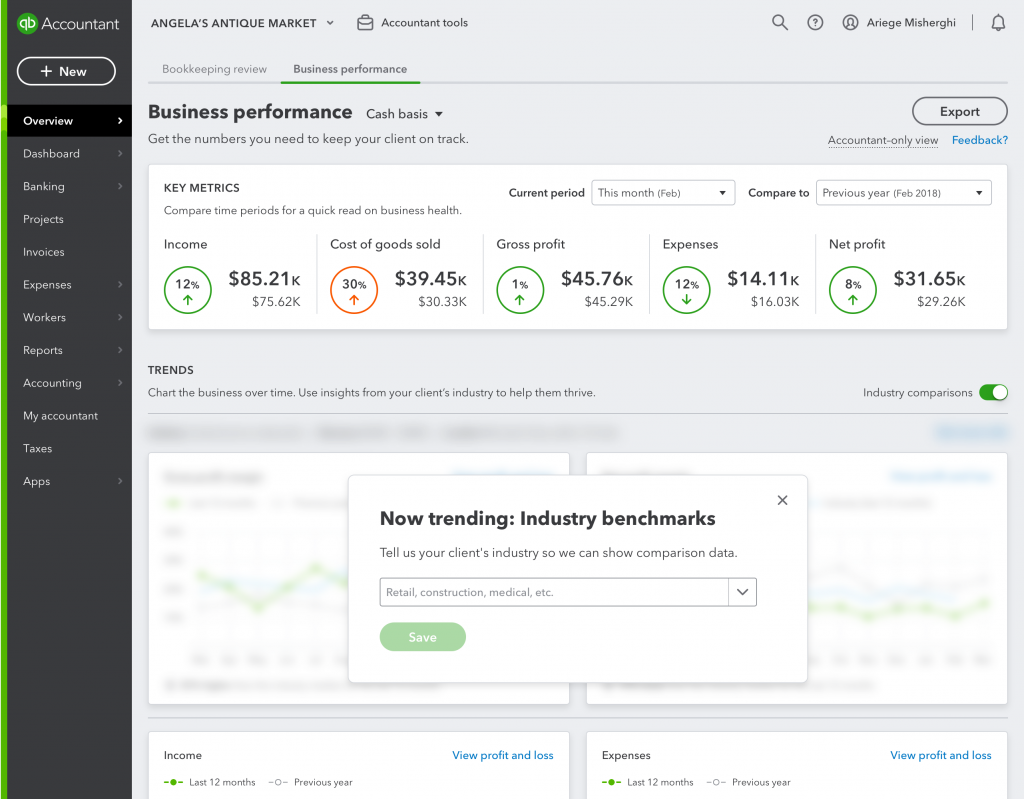Expand the Workers sidebar chevron
Screen dimensions: 1024x799
click(120, 317)
